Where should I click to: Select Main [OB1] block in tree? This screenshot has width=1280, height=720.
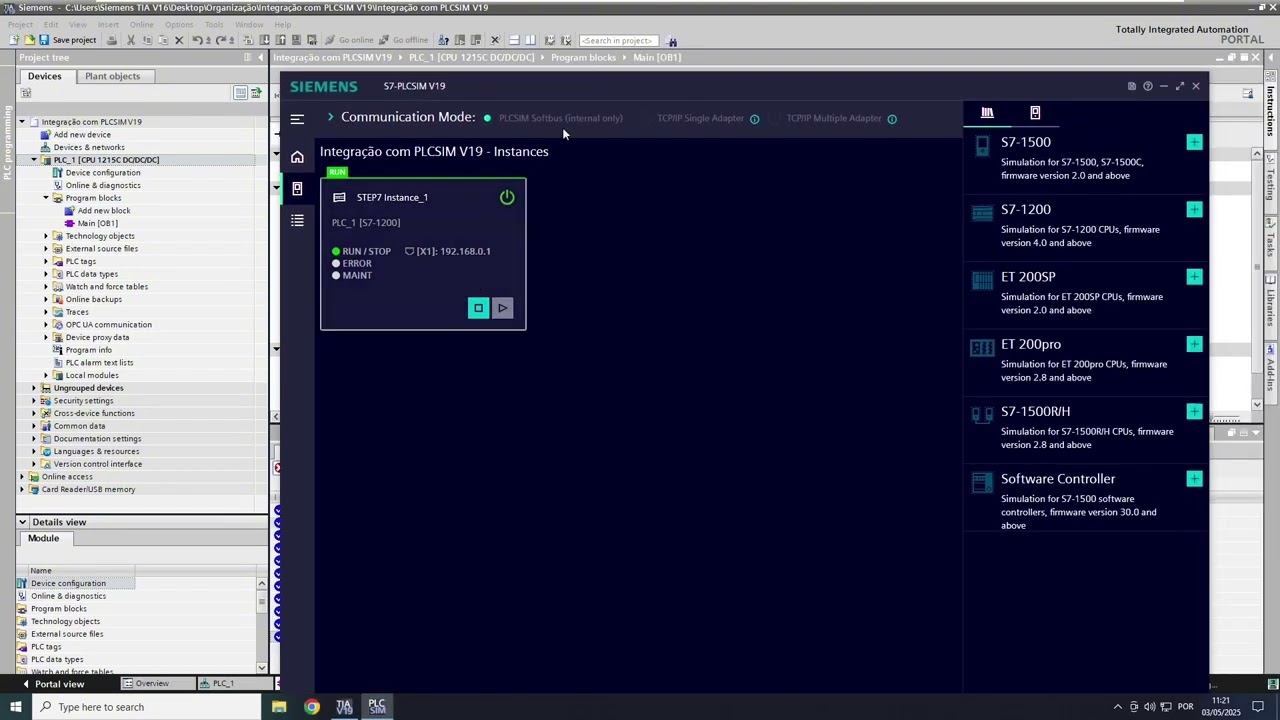[x=97, y=223]
